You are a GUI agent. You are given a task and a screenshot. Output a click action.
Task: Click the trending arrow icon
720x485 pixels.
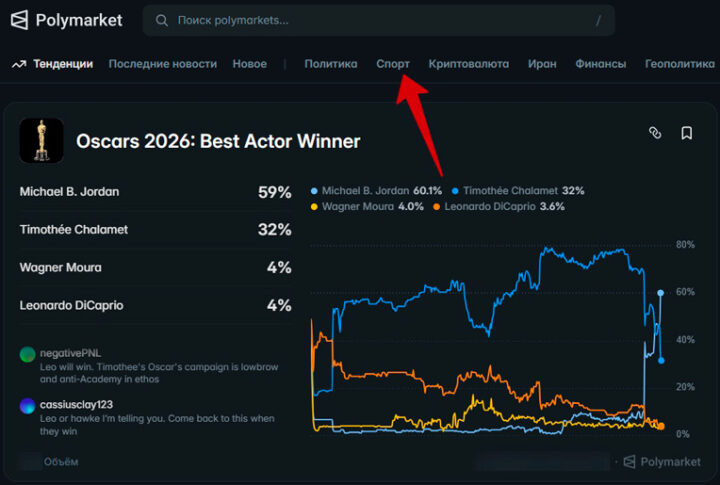19,64
